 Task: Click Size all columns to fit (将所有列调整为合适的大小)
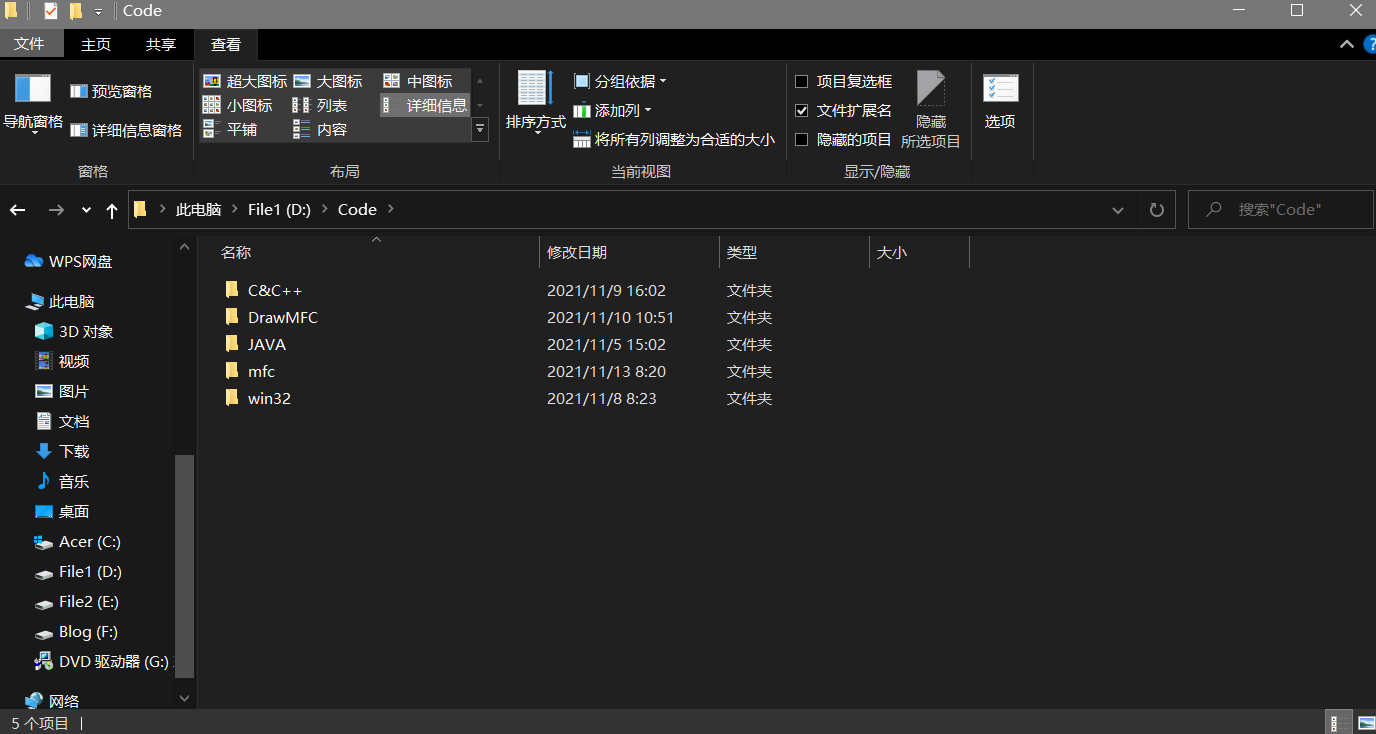674,139
